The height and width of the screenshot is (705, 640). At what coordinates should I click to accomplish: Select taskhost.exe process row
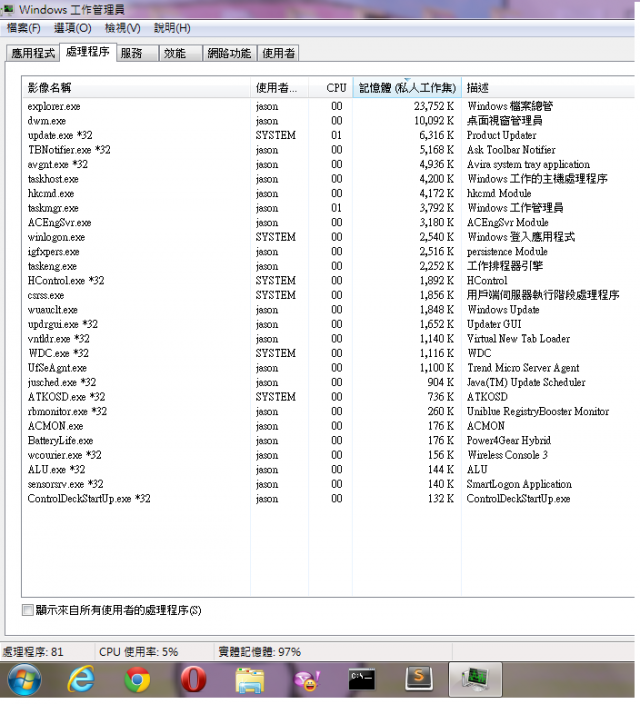328,179
